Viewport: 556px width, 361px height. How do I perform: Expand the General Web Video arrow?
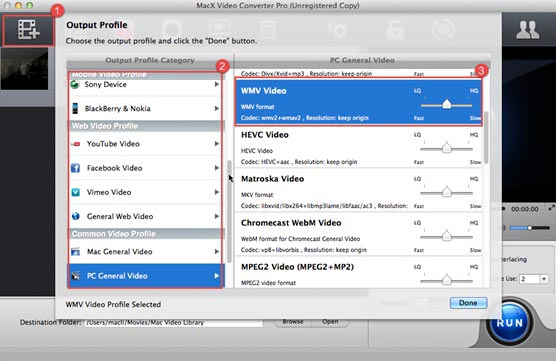216,216
